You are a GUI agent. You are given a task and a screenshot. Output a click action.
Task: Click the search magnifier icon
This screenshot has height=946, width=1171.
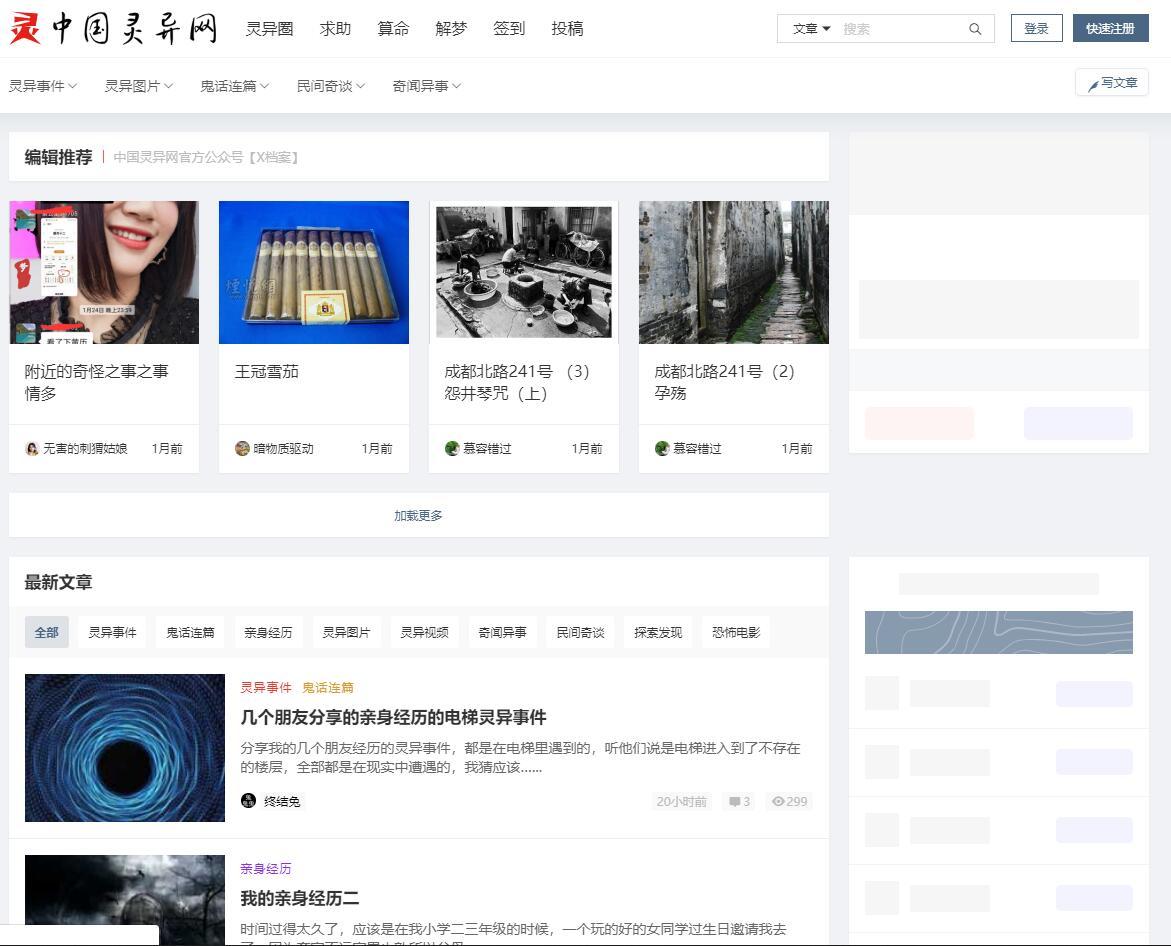pos(975,29)
